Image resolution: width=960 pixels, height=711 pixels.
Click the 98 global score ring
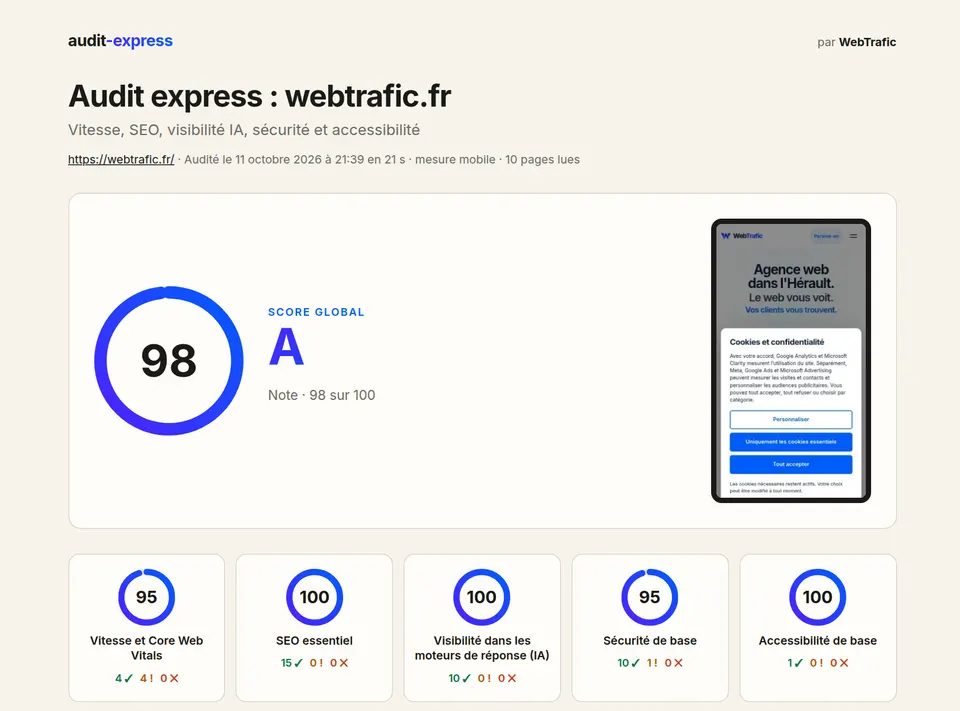coord(169,361)
